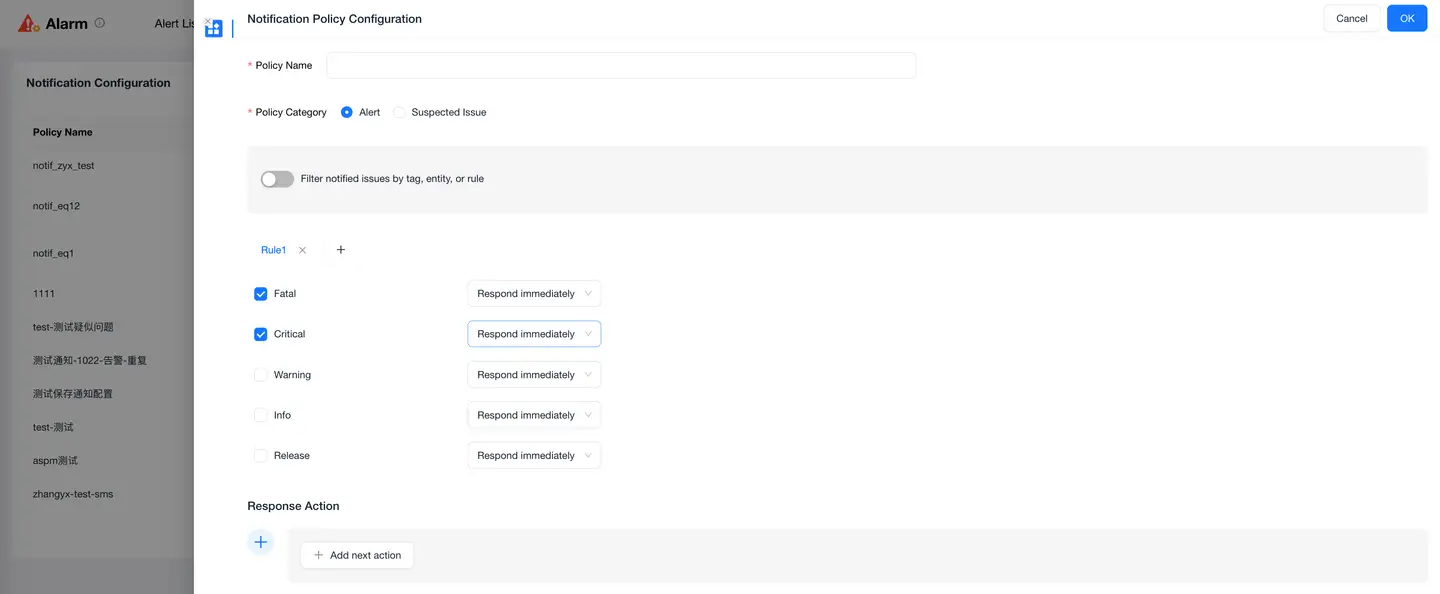
Task: Toggle filtering notified issues by tag
Action: [277, 178]
